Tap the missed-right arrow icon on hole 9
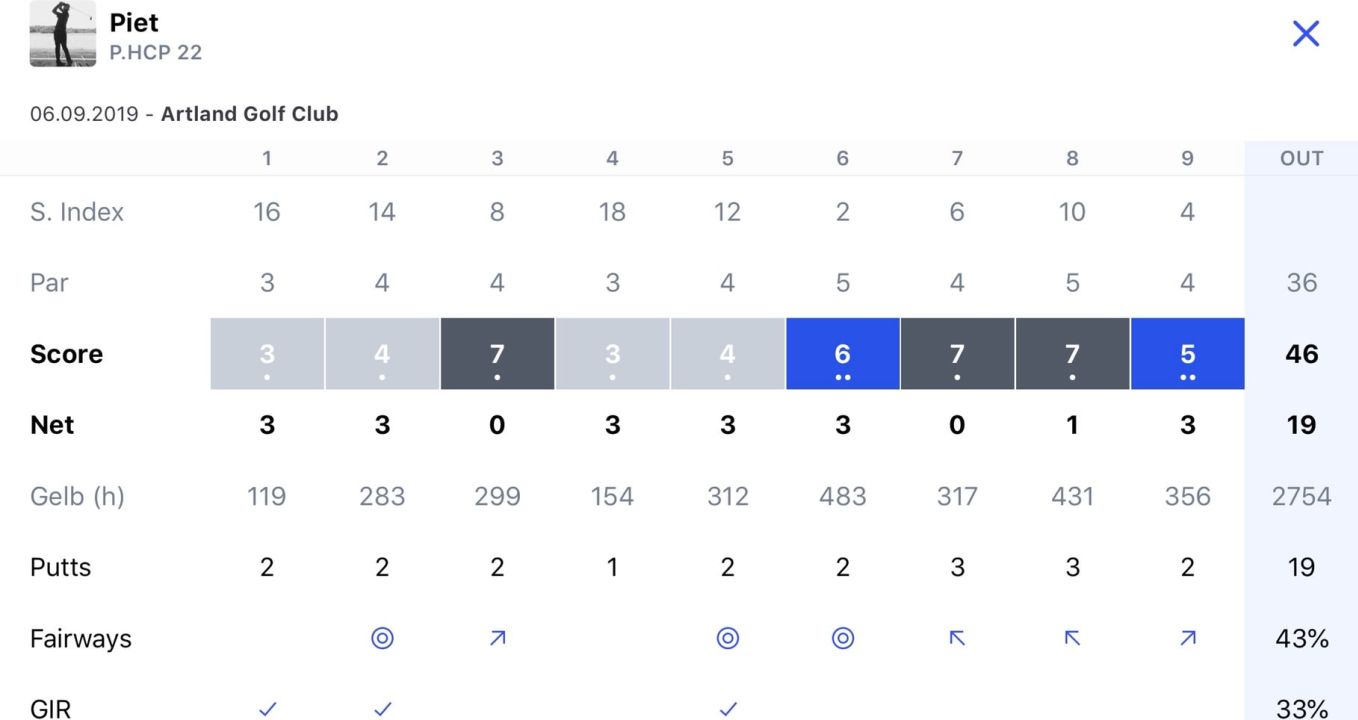Viewport: 1358px width, 720px height. (1187, 638)
